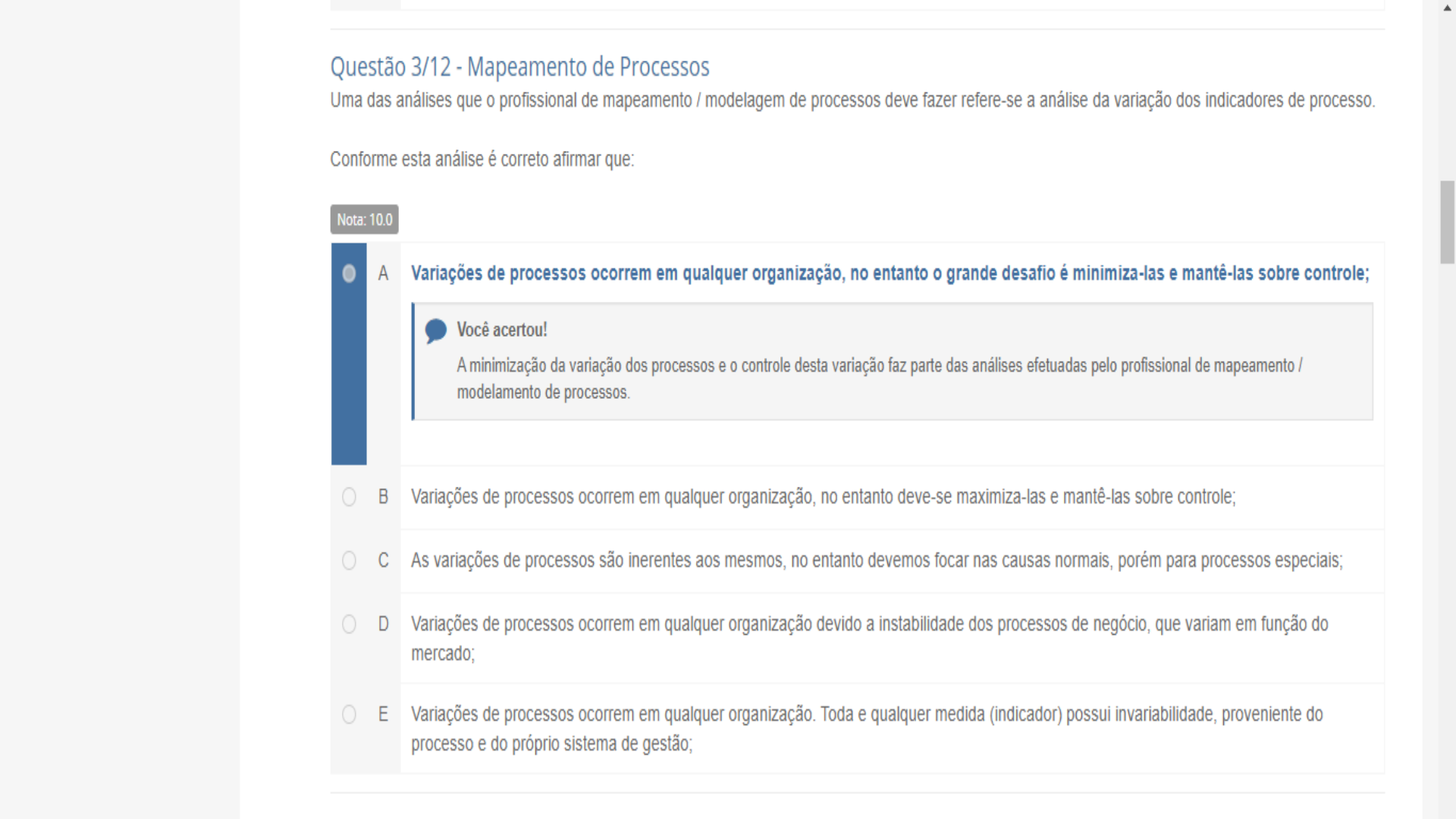This screenshot has width=1456, height=819.
Task: Click the letter 'B' option label
Action: [383, 497]
